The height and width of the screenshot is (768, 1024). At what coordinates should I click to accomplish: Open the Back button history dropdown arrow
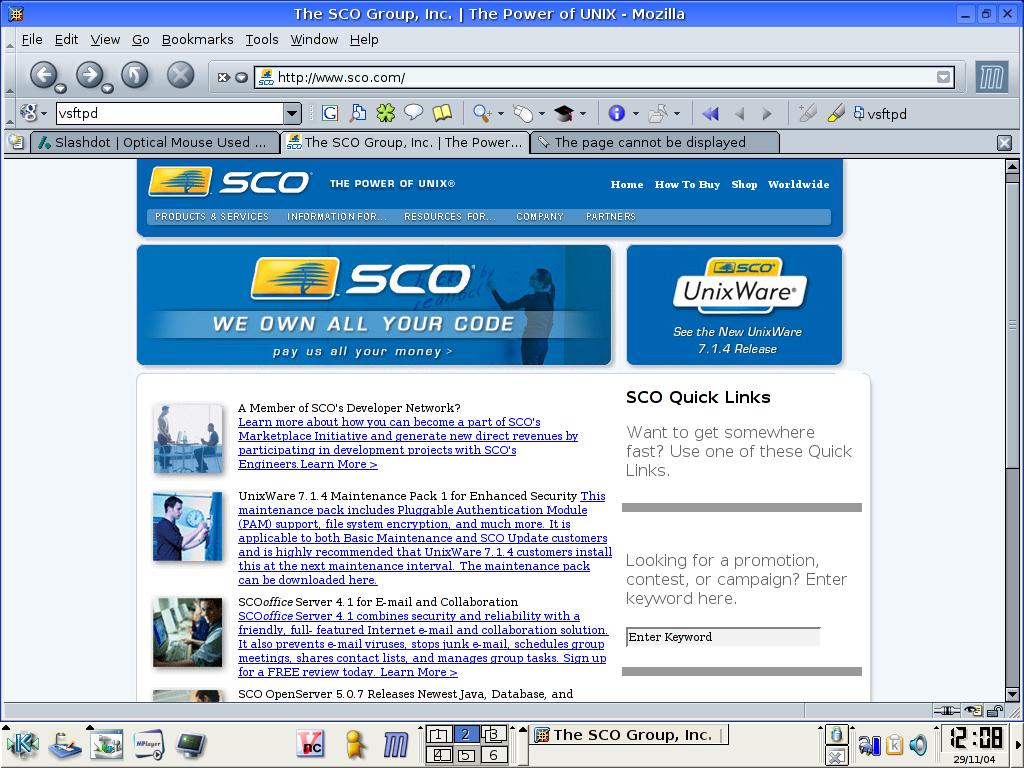[61, 88]
